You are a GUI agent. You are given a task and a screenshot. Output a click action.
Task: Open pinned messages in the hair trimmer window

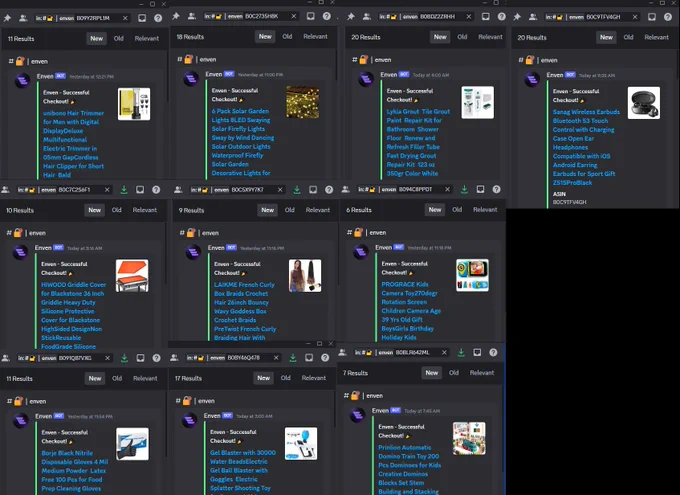(7, 18)
